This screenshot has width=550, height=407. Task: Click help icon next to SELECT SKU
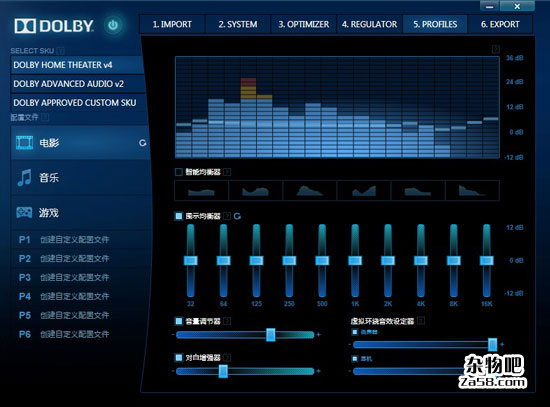coord(60,51)
